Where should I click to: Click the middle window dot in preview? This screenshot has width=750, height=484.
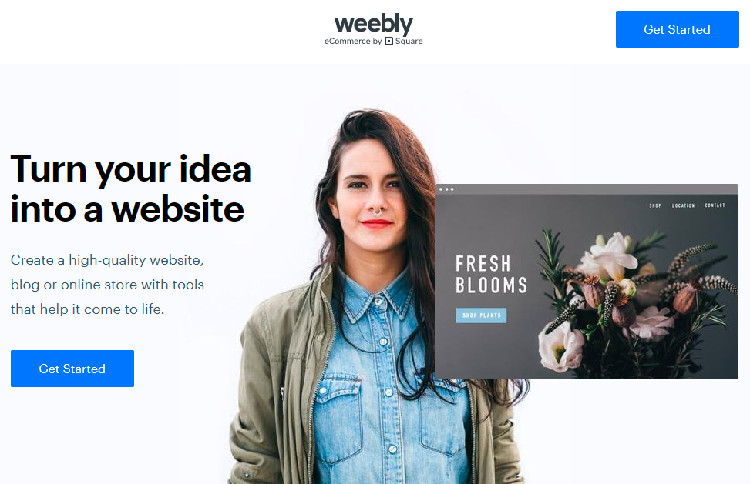pos(447,189)
